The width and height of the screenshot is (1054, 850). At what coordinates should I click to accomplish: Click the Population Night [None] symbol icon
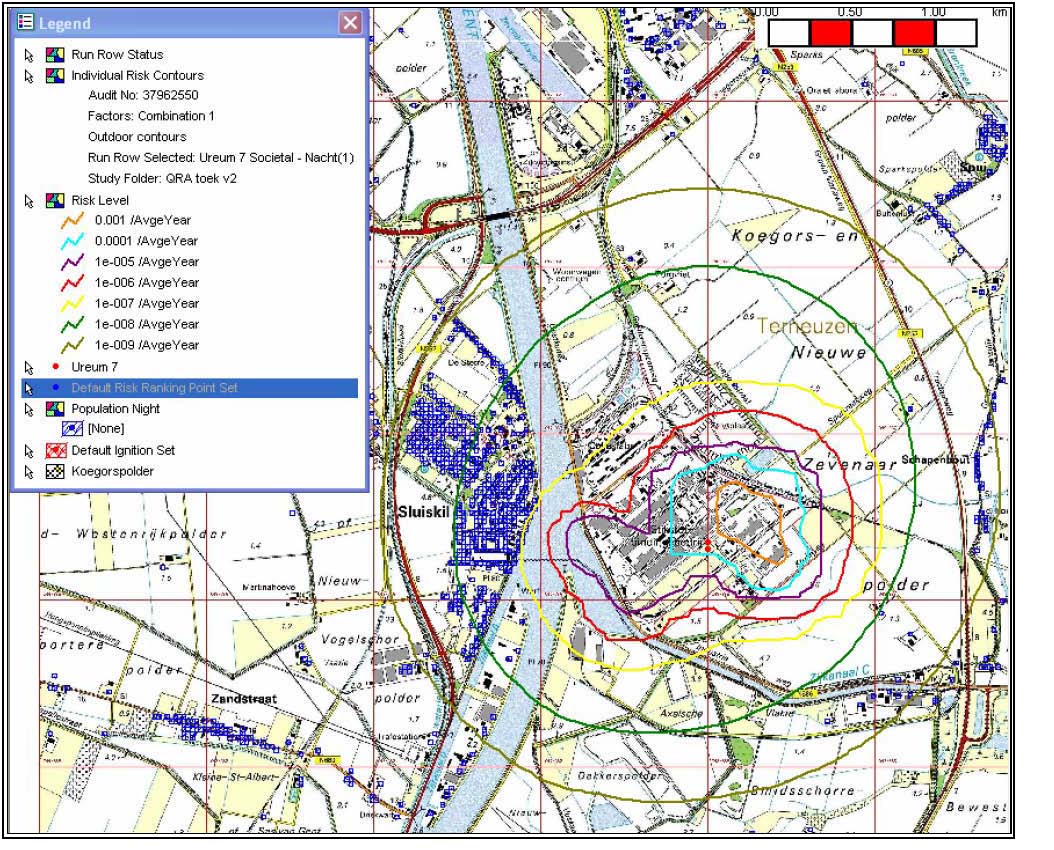click(72, 429)
